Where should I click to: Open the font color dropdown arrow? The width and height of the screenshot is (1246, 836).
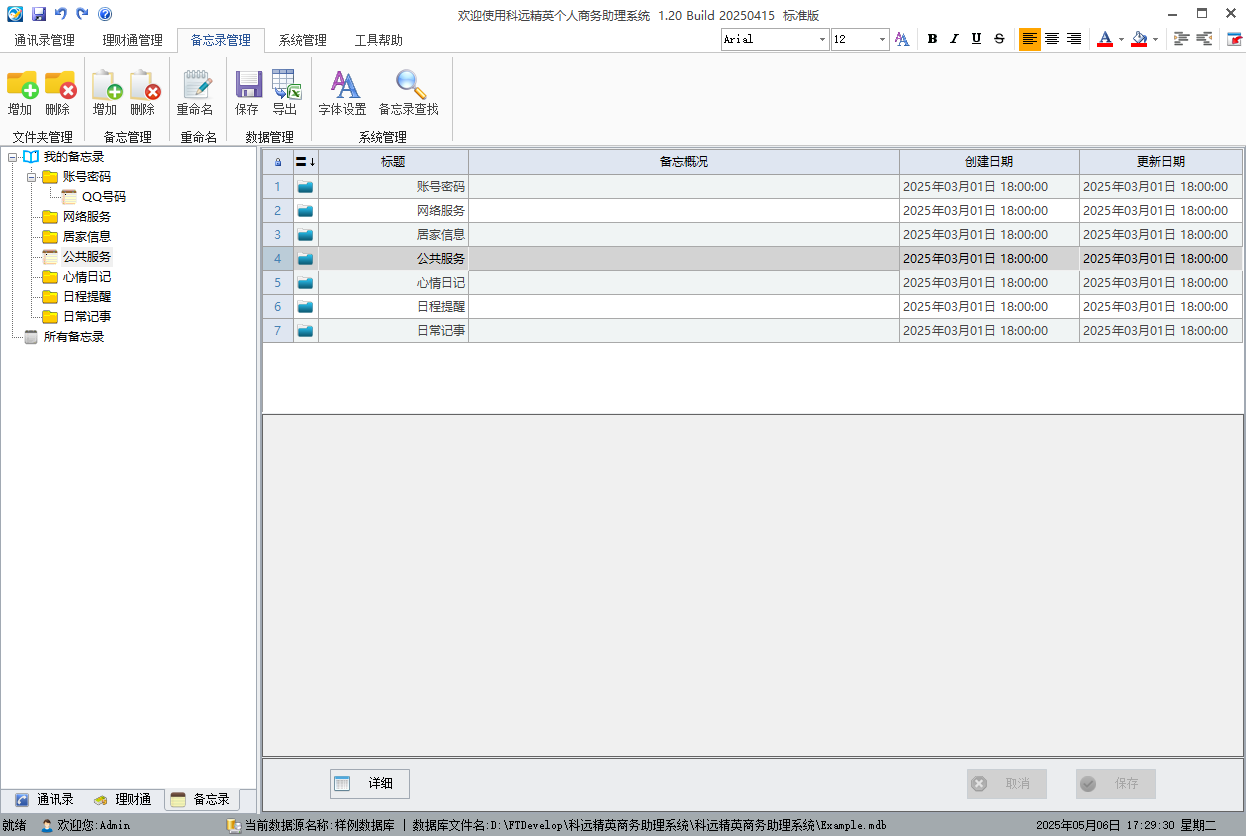tap(1121, 39)
